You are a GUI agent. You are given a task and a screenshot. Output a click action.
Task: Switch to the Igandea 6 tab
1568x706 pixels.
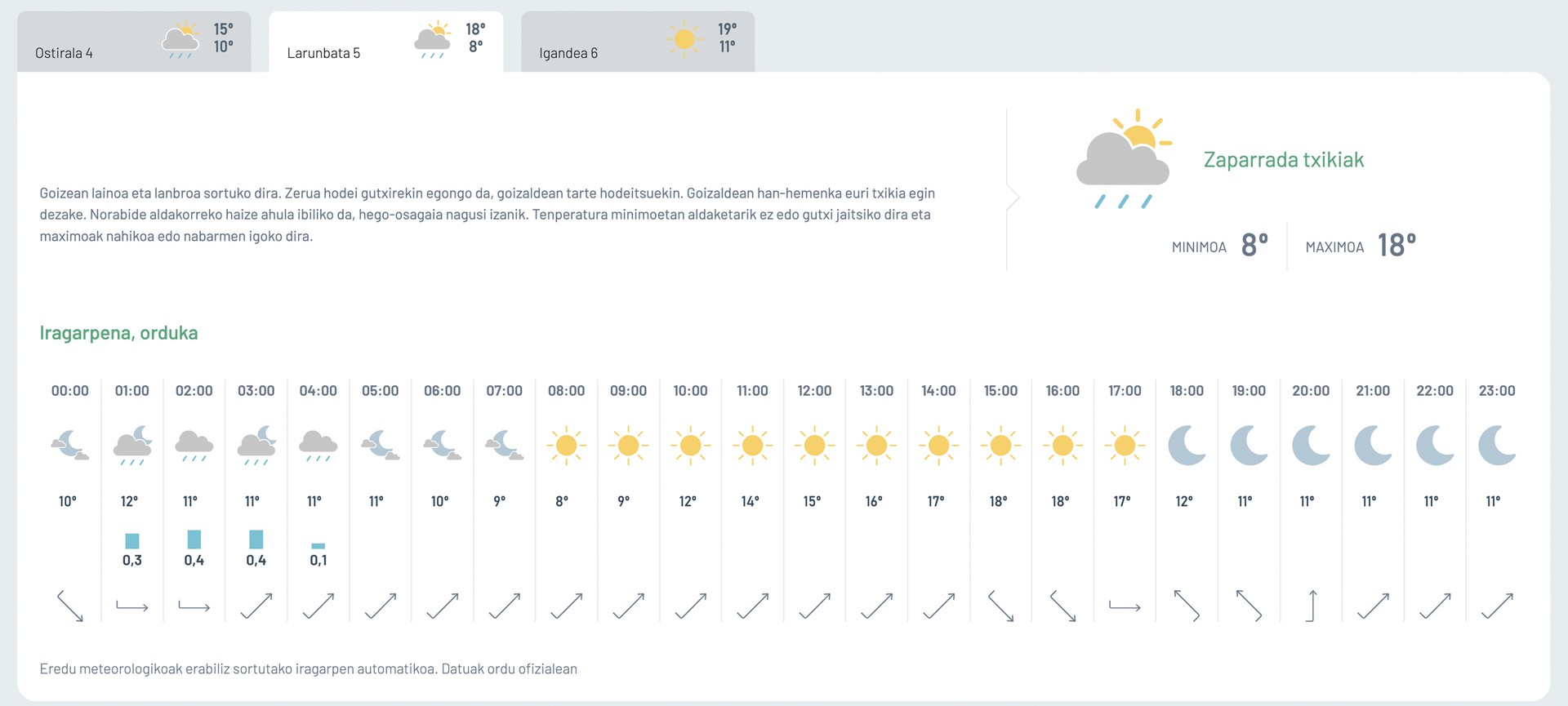638,42
